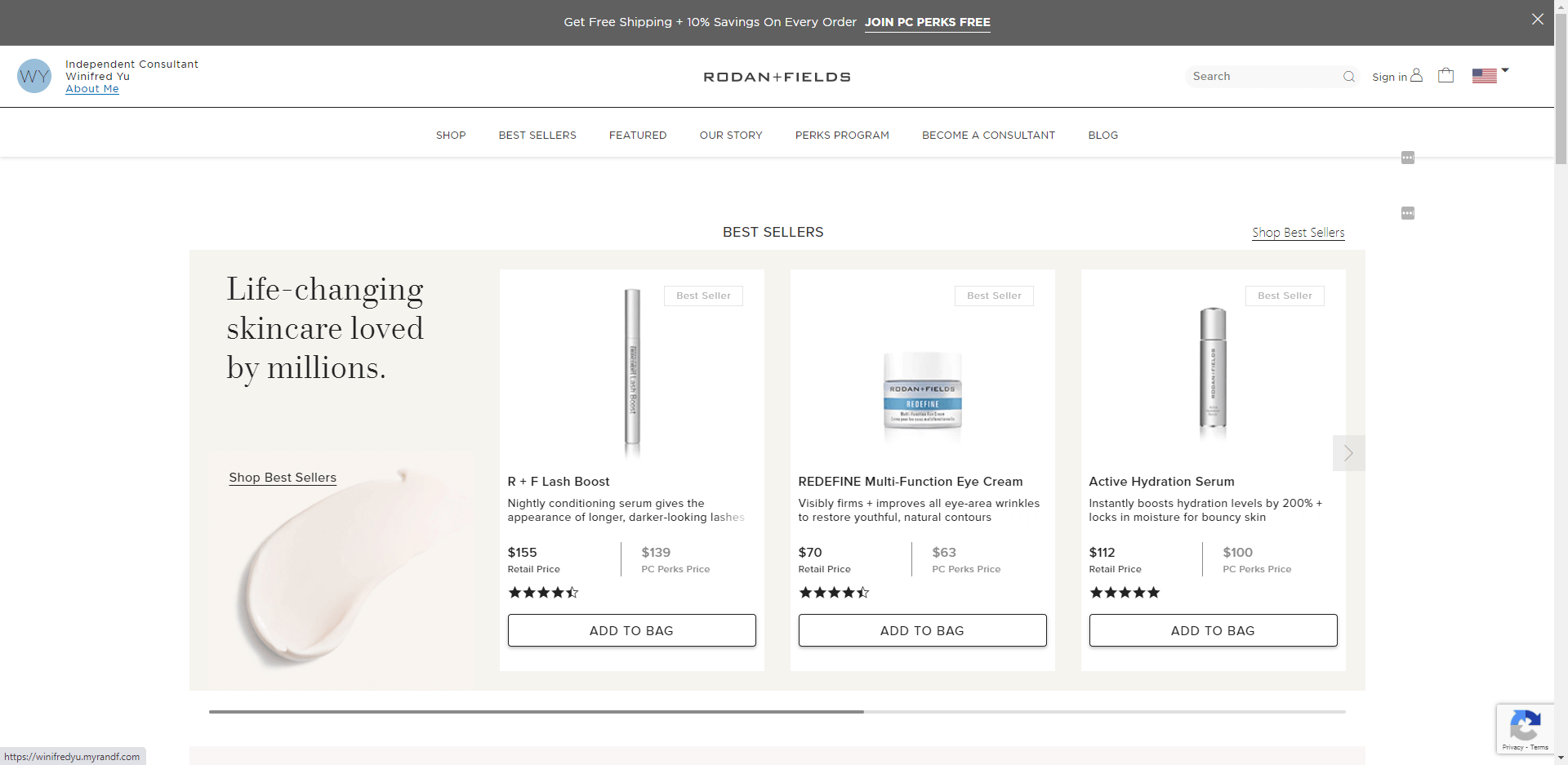Advance carousel with next arrow
This screenshot has width=1568, height=765.
[x=1348, y=453]
